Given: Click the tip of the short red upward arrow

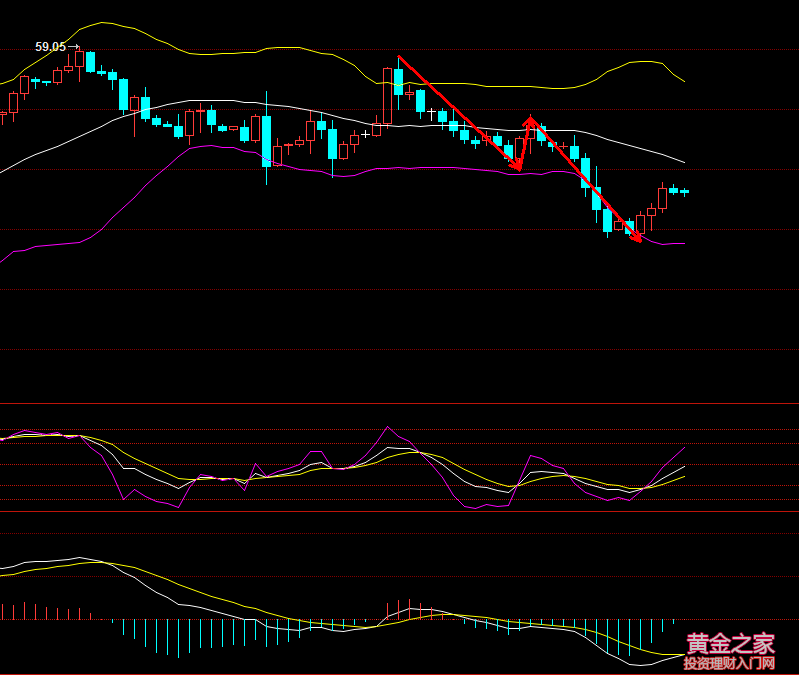Looking at the screenshot, I should point(529,119).
